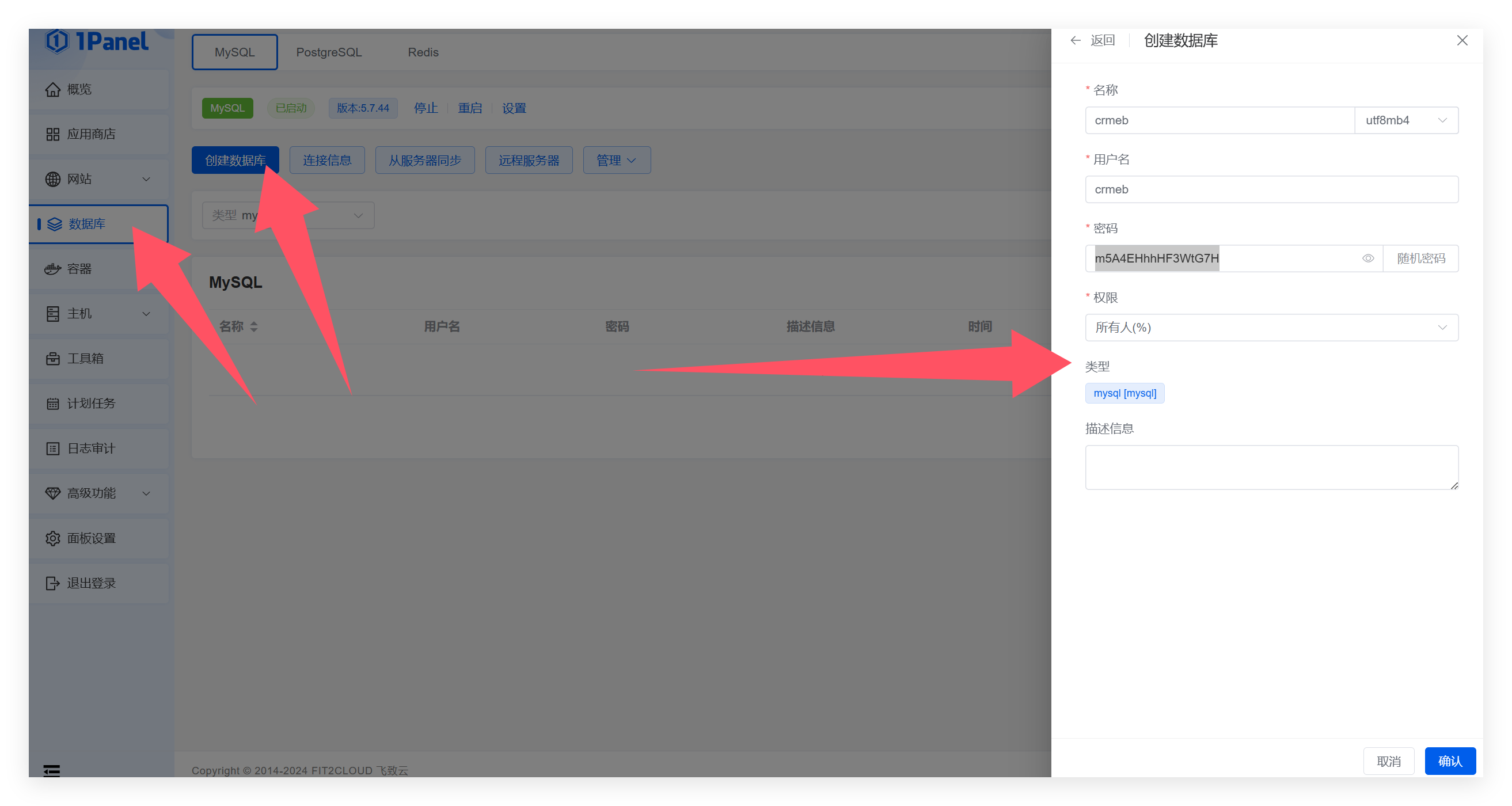Click the 取消 button
1512x806 pixels.
click(1389, 762)
